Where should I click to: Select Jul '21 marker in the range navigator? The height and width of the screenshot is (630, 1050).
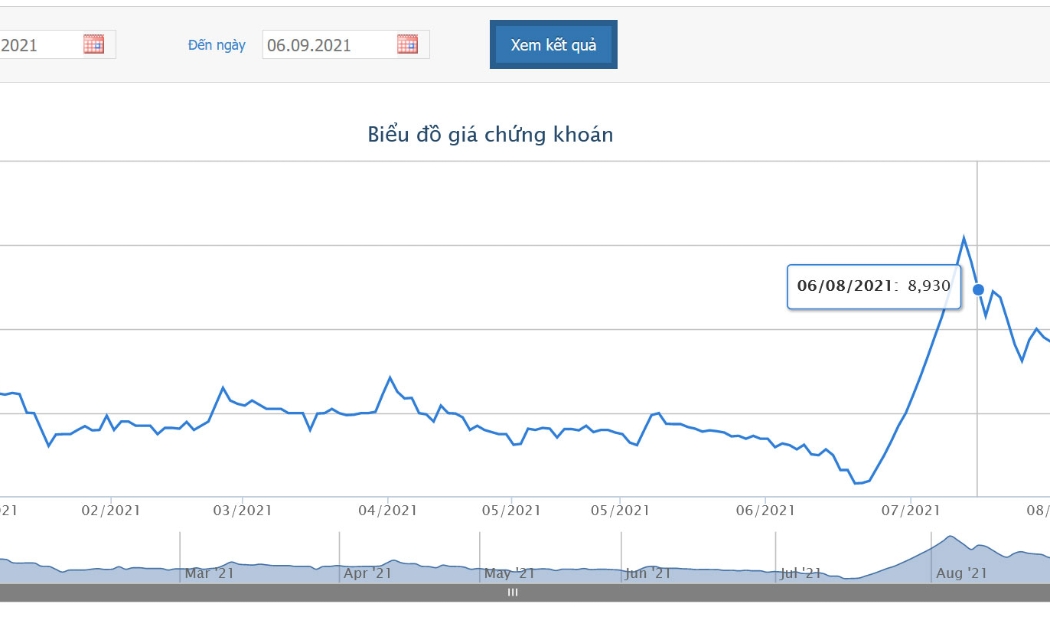pos(800,573)
